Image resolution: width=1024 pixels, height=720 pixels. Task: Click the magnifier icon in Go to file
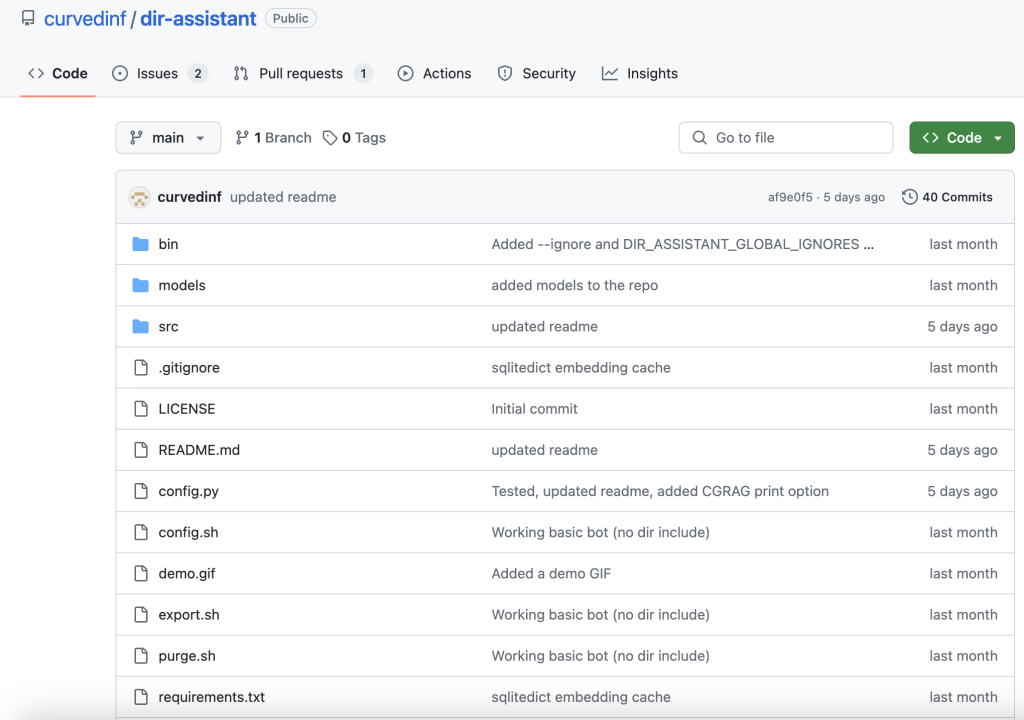click(x=699, y=138)
